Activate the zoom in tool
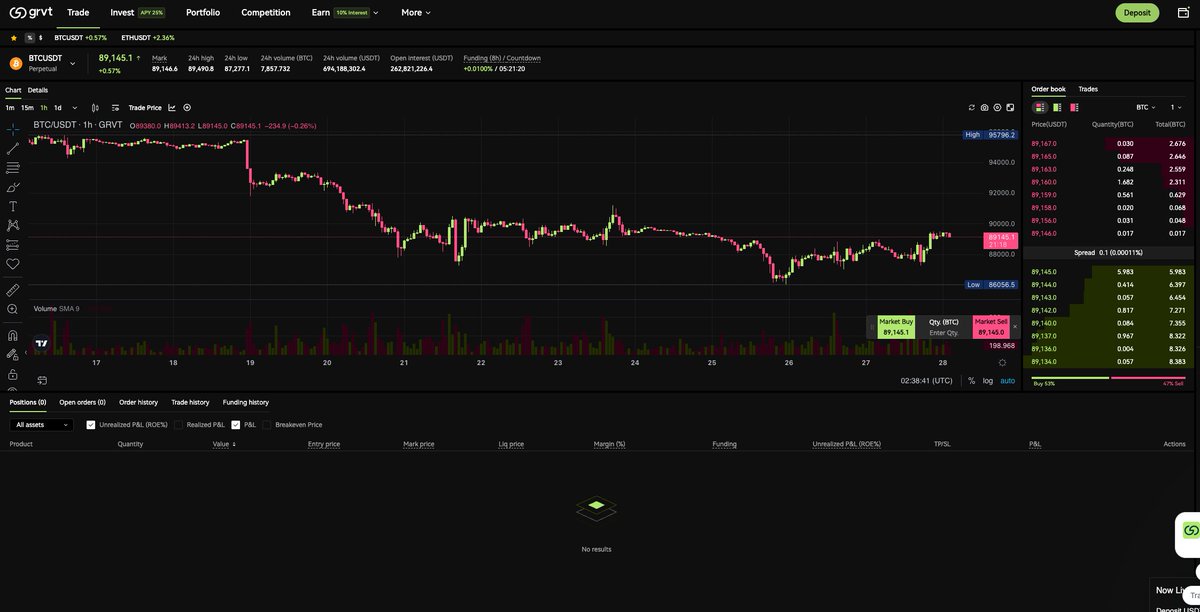The image size is (1200, 612). tap(13, 309)
